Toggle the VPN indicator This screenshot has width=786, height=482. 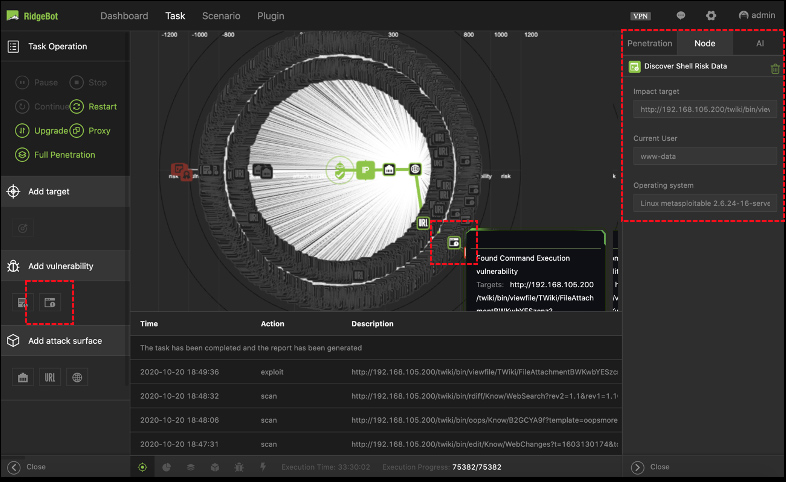point(640,16)
